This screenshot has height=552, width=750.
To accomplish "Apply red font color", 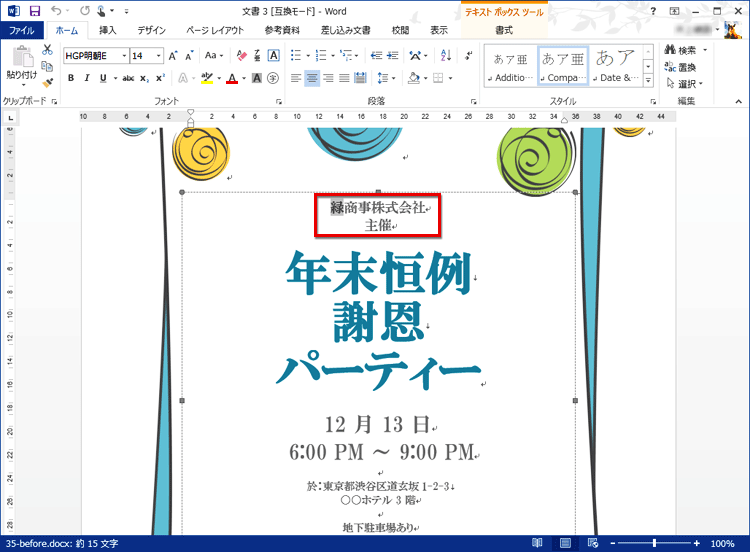I will coord(232,78).
